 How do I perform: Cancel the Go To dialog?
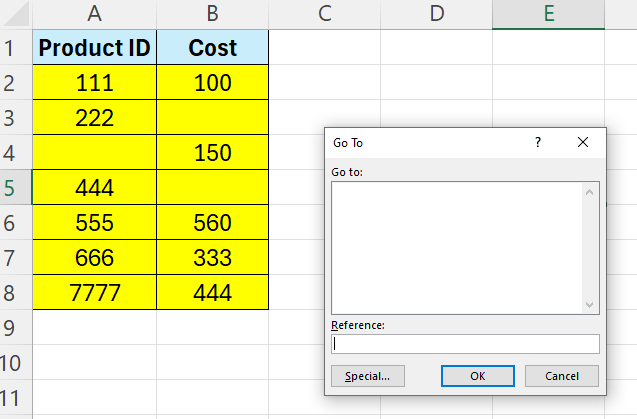(x=562, y=376)
